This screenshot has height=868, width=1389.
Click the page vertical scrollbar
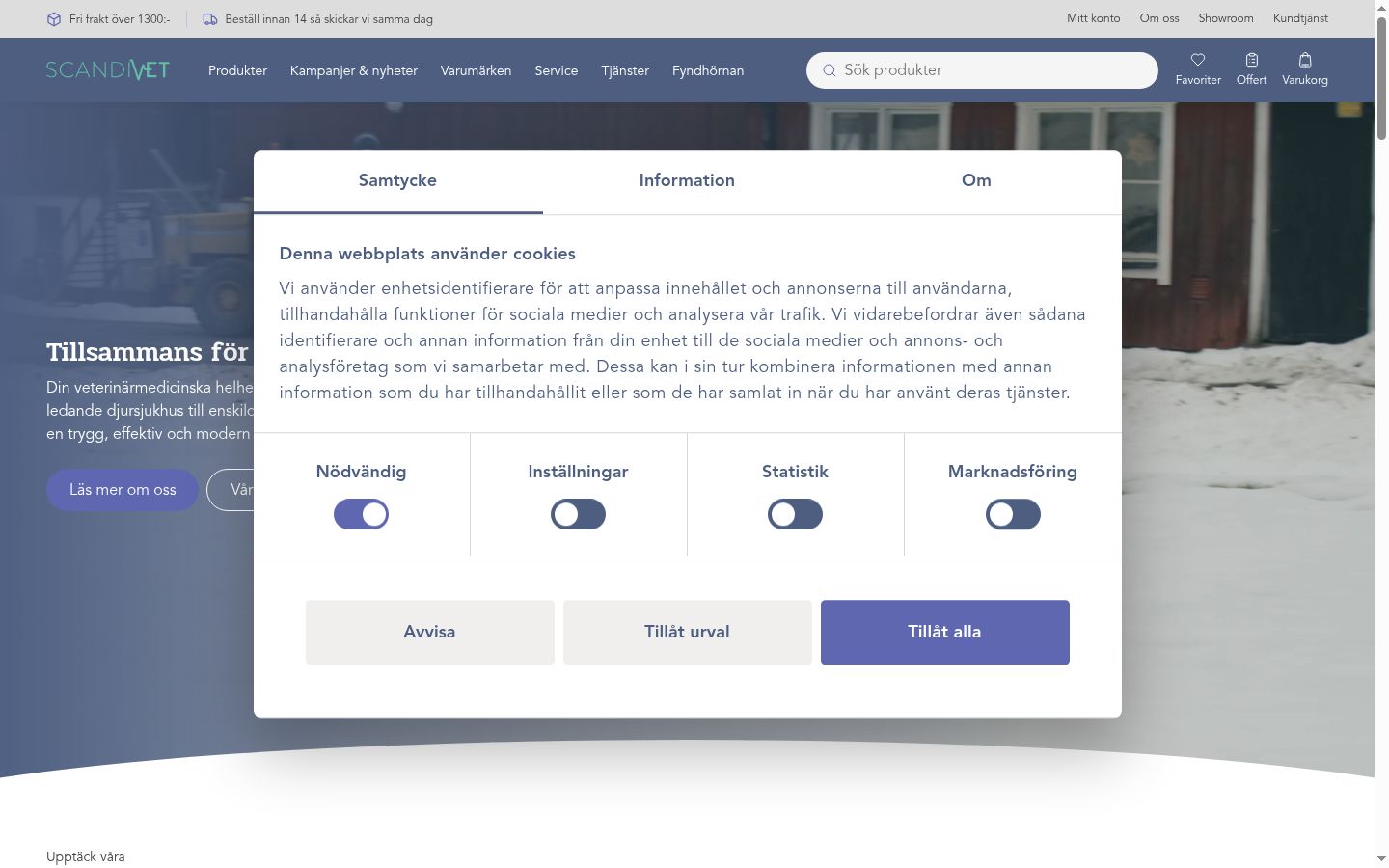pos(1381,77)
